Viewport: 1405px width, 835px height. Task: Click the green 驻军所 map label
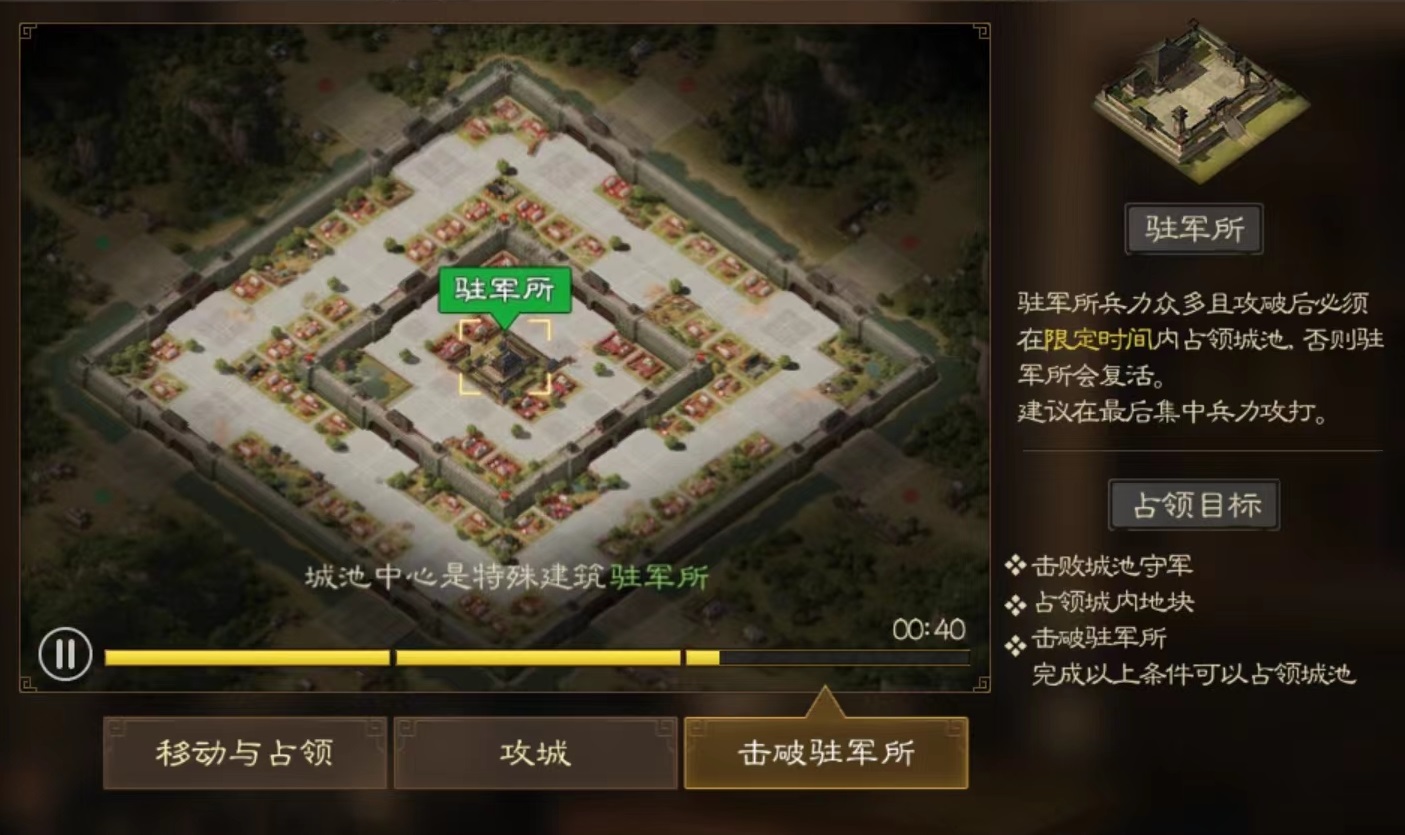coord(505,290)
